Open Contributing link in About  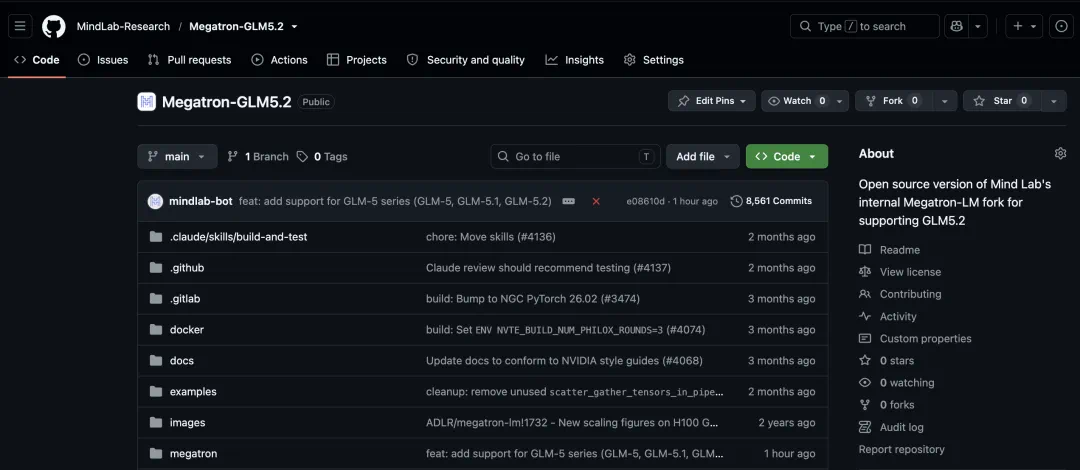click(900, 294)
